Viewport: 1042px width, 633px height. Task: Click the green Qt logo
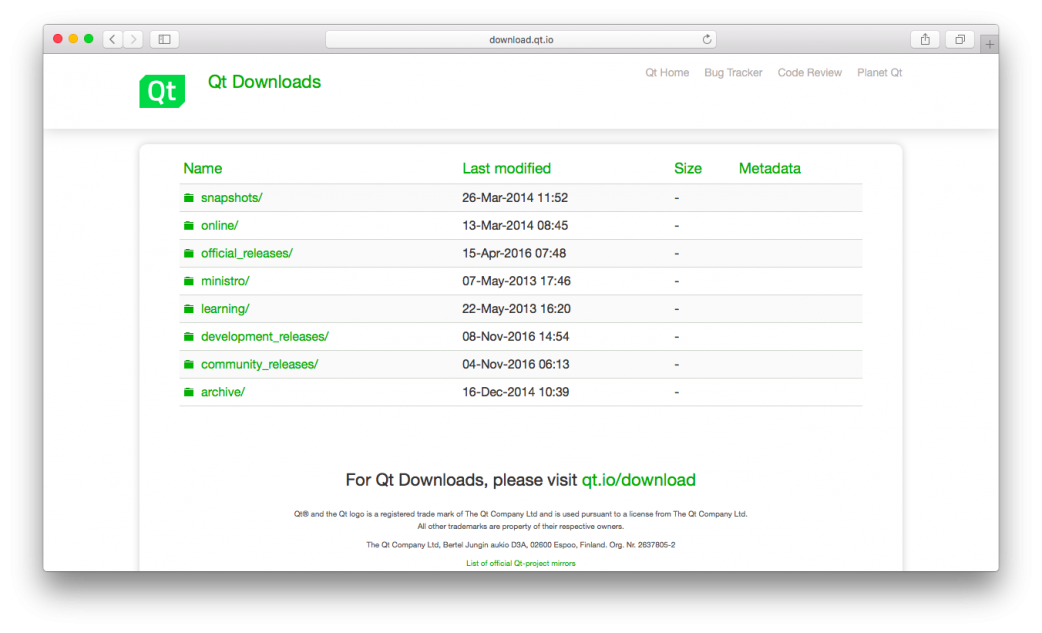click(161, 91)
